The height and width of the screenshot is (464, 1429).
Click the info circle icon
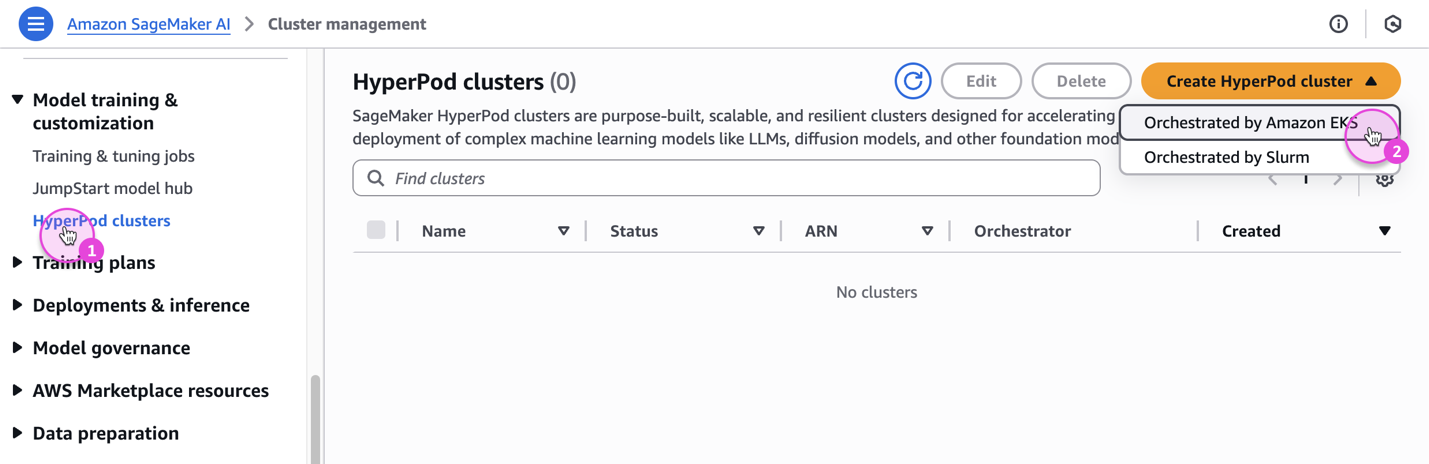point(1338,24)
